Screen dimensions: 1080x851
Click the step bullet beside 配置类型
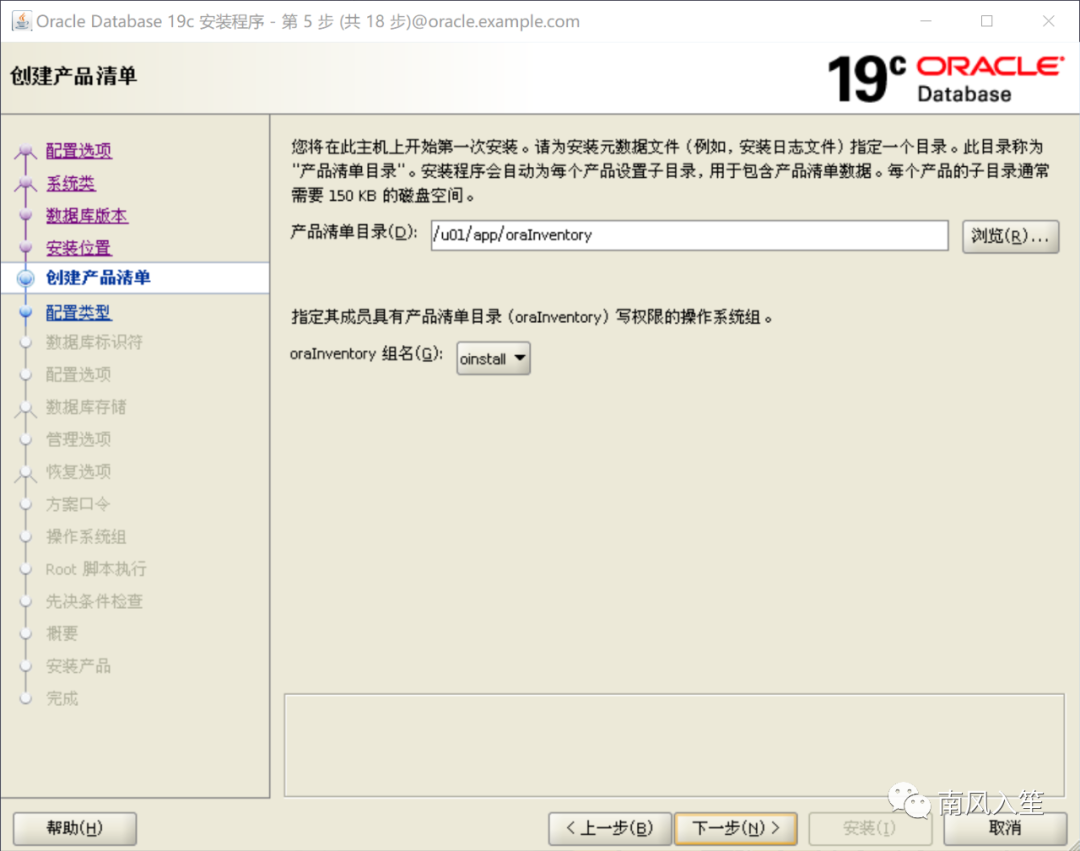coord(25,313)
